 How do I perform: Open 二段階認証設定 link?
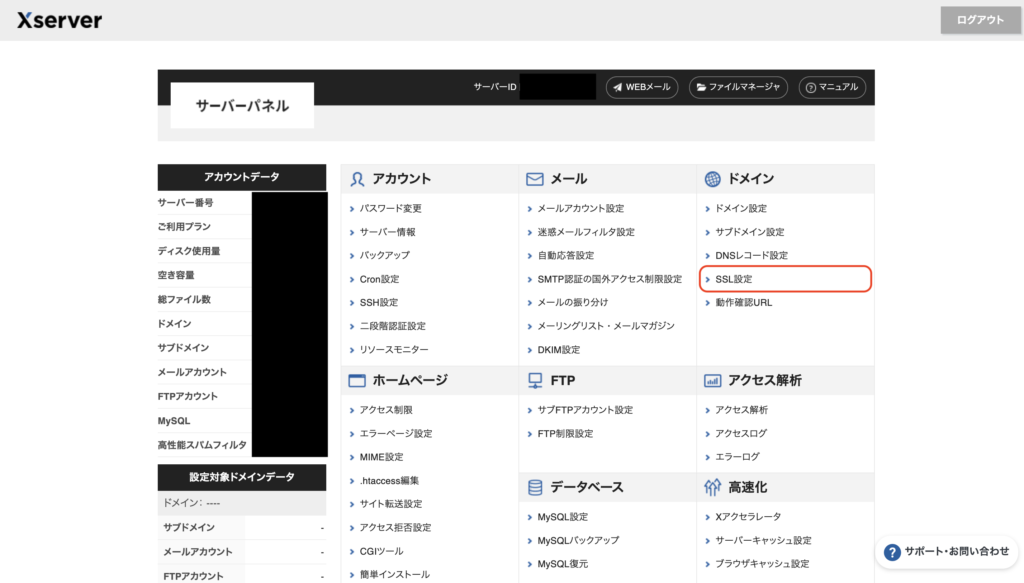pyautogui.click(x=392, y=326)
